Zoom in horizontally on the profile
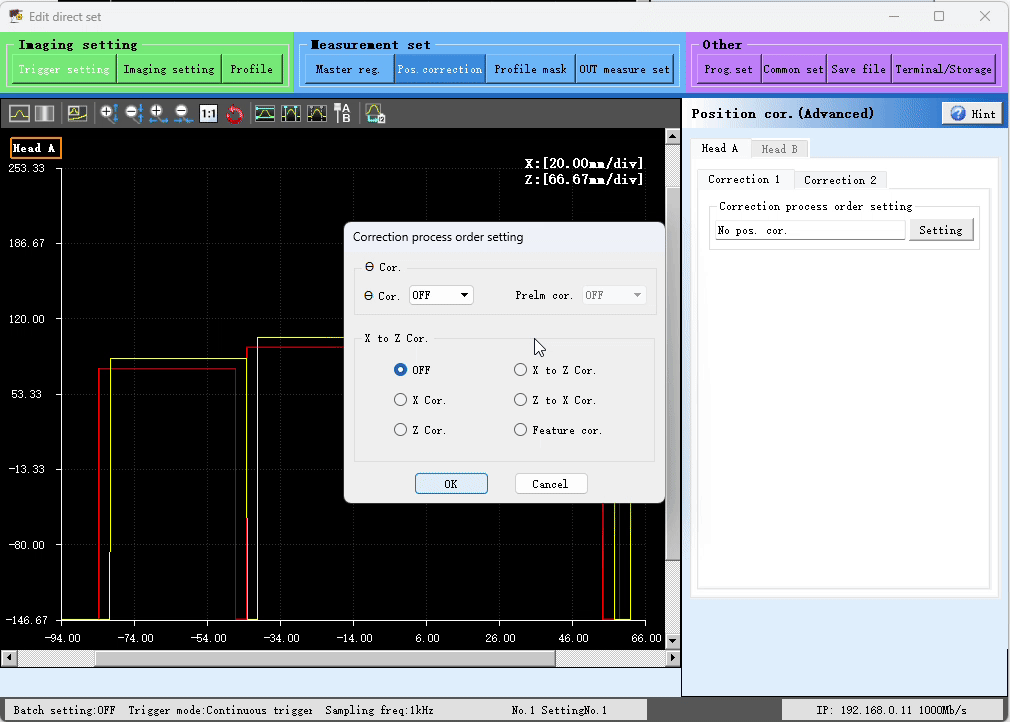This screenshot has height=722, width=1010. coord(158,114)
